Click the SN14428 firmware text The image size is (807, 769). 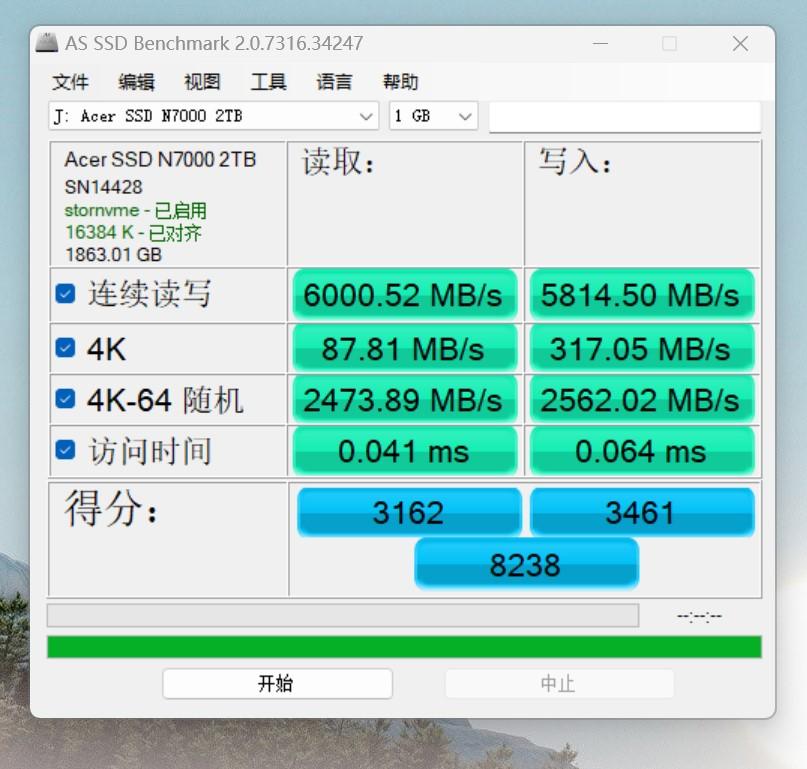(x=103, y=187)
